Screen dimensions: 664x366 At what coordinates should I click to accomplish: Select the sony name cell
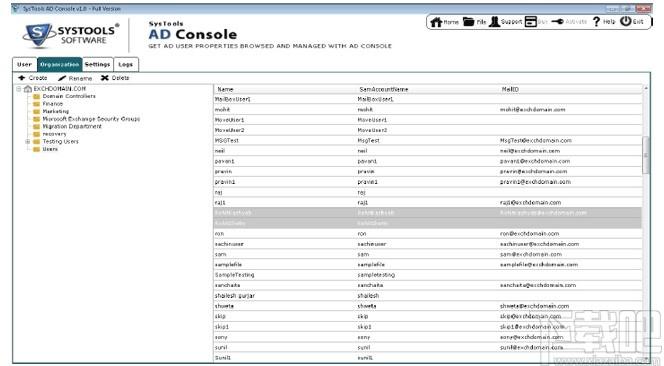[x=221, y=337]
